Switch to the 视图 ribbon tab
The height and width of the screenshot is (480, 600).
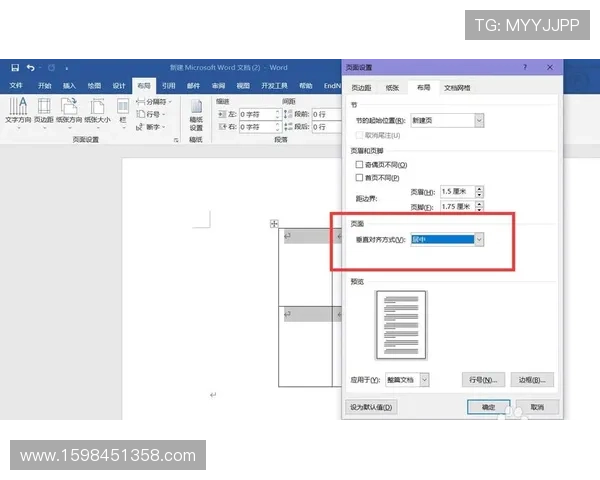pyautogui.click(x=243, y=85)
